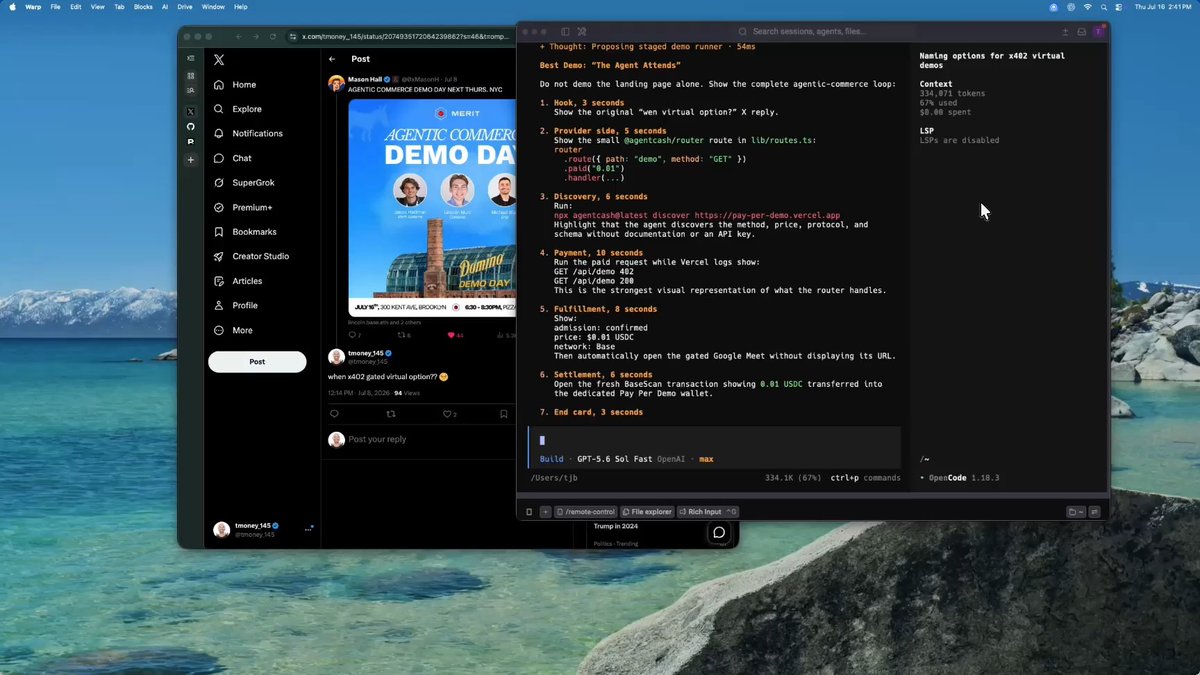Open SuperGrok in X sidebar
This screenshot has width=1200, height=675.
(245, 183)
